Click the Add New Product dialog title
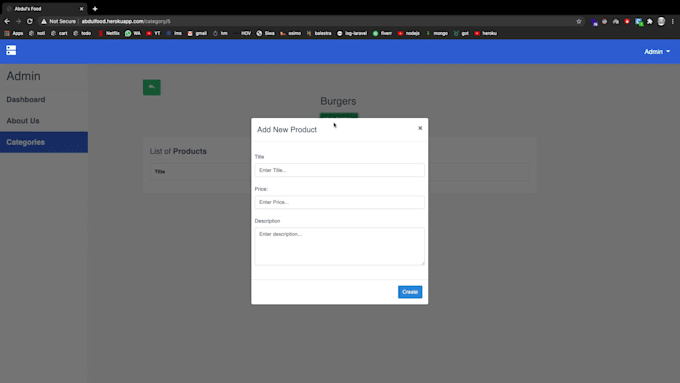This screenshot has width=680, height=383. pos(287,130)
